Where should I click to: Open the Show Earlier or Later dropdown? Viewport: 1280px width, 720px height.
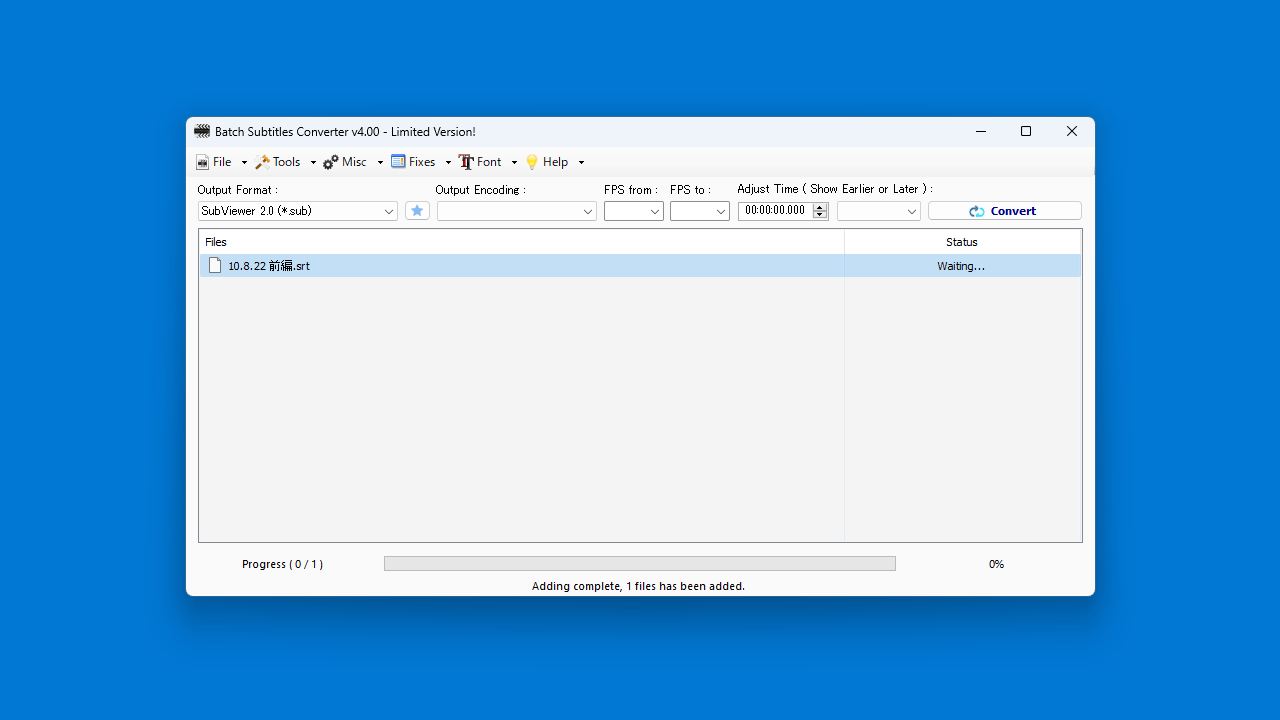(879, 211)
